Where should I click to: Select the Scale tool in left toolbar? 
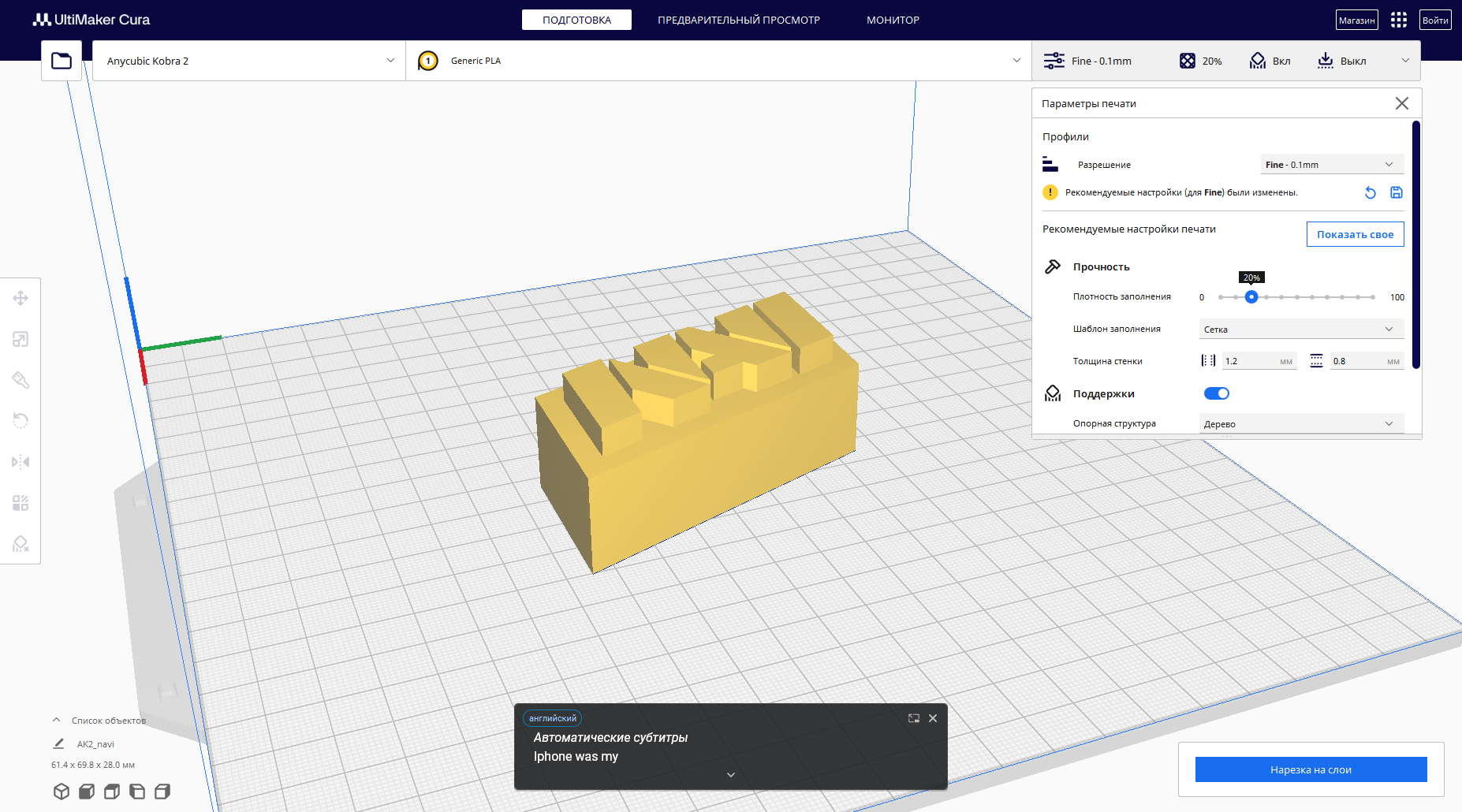pos(21,339)
